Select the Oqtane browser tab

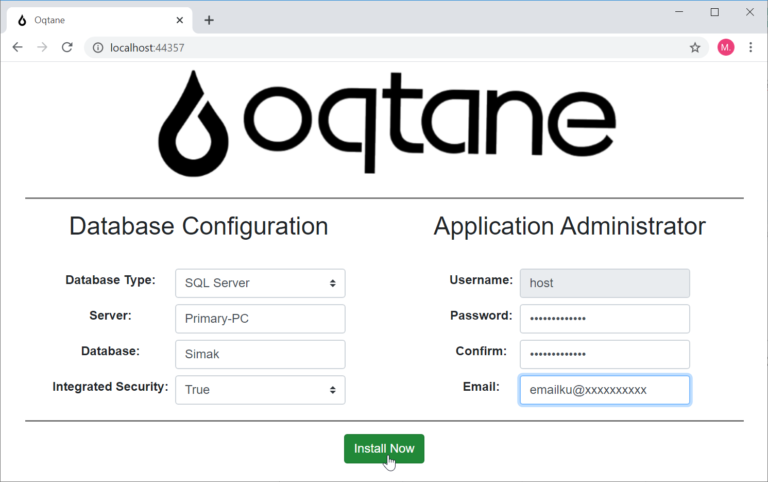(100, 20)
